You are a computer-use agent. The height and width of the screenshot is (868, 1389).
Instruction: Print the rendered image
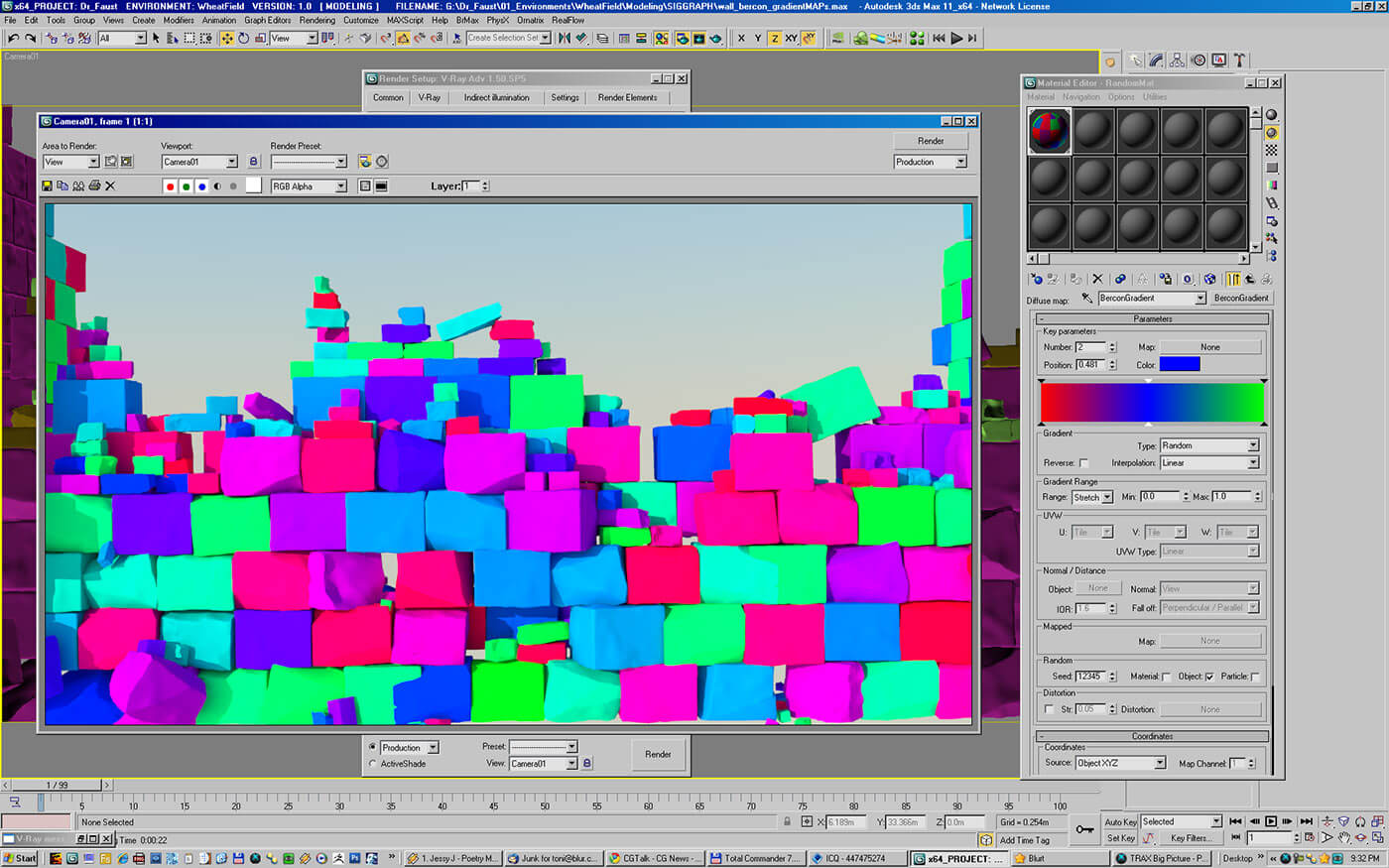94,186
